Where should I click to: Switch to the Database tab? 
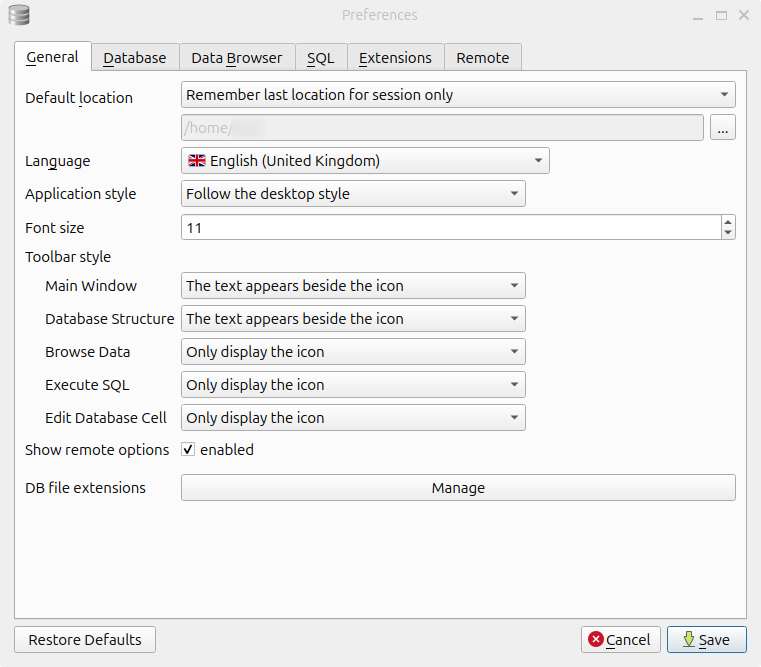click(x=135, y=58)
